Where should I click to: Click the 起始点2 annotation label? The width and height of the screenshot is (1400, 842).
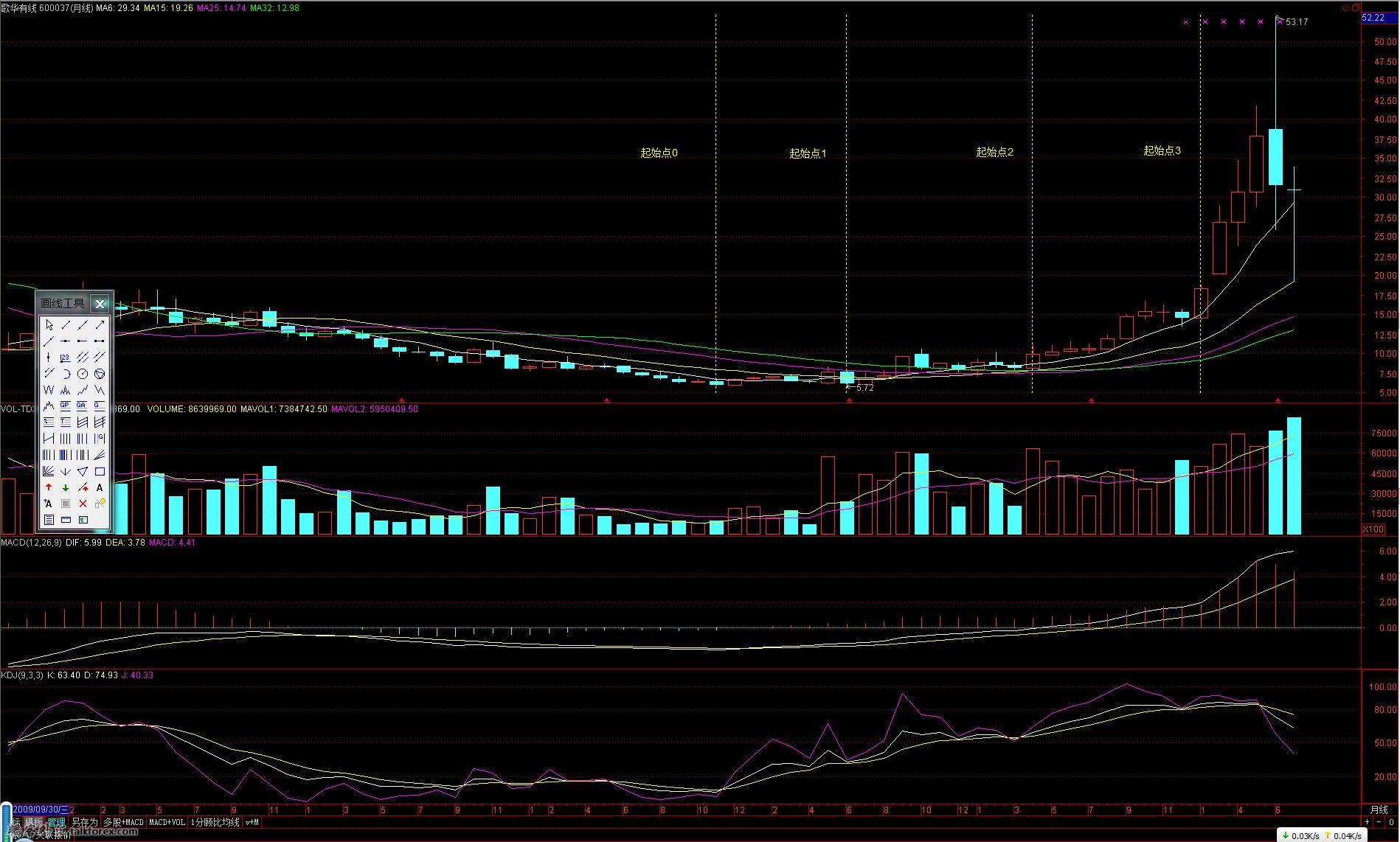(994, 152)
